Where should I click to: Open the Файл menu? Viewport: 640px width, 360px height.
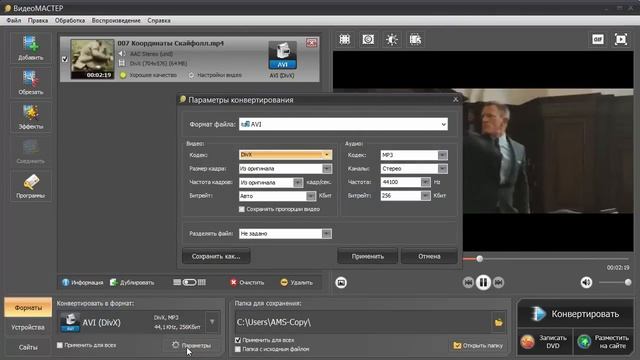[x=14, y=20]
